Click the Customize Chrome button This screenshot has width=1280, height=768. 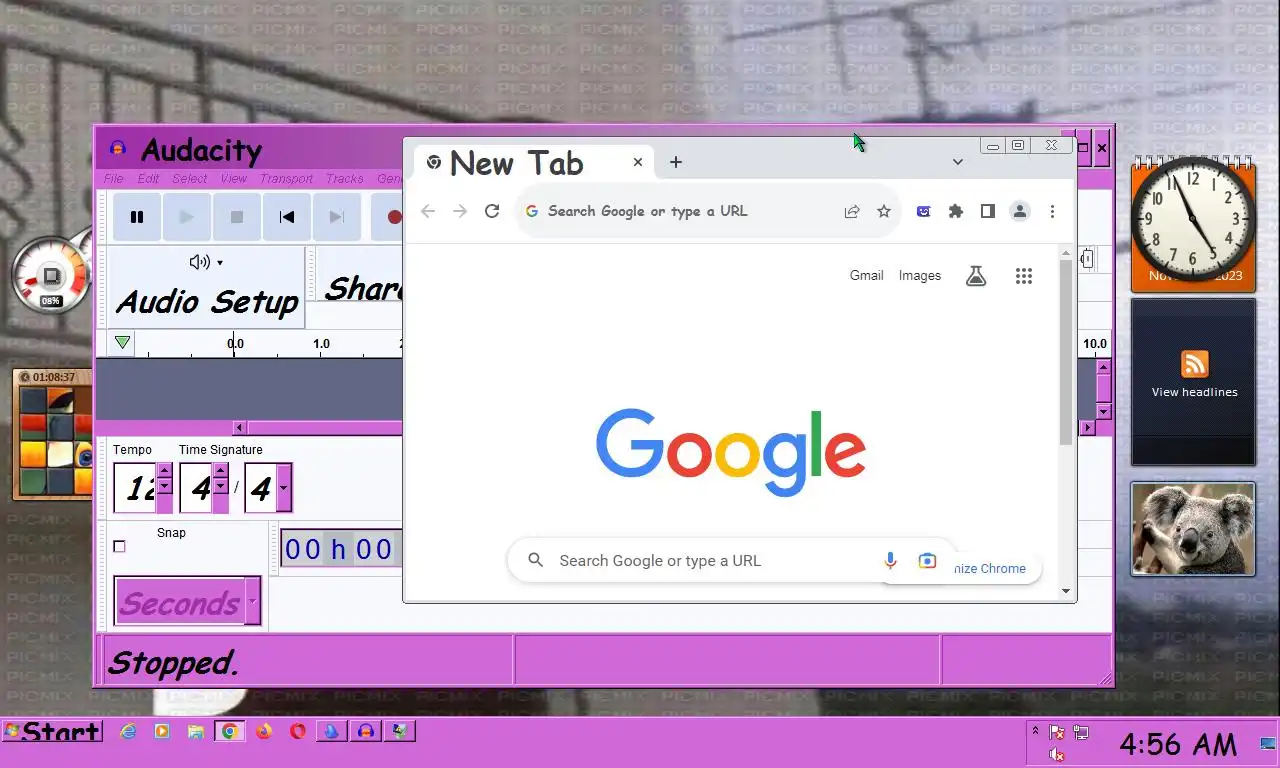point(990,568)
